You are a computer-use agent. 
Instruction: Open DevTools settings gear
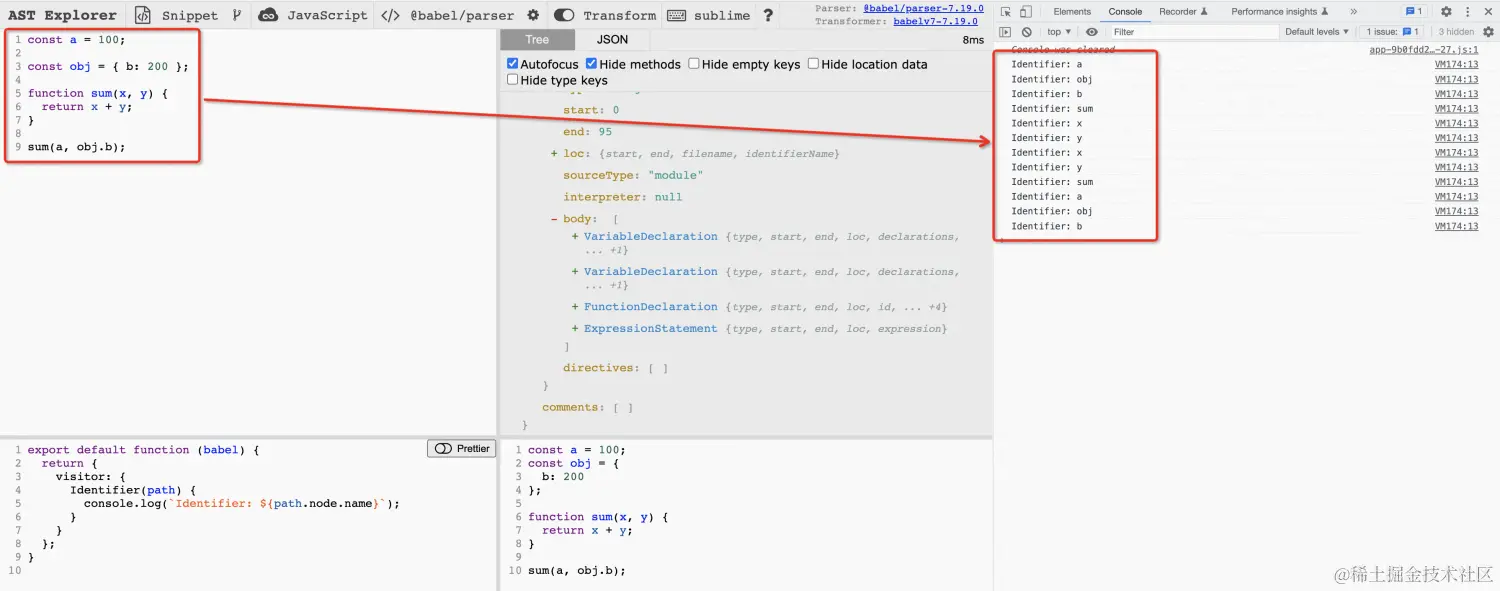[1446, 12]
